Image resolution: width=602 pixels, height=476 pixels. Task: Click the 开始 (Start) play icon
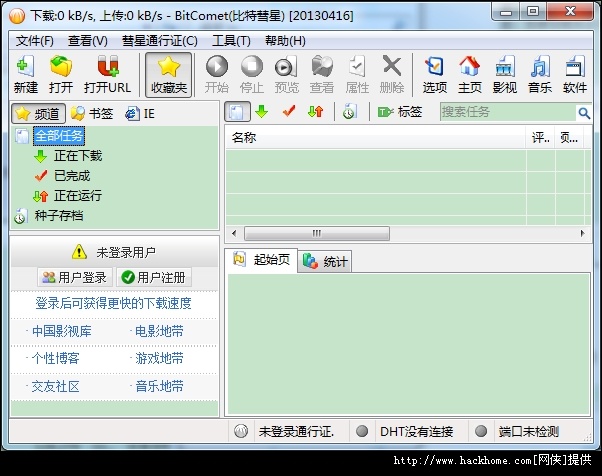tap(217, 74)
